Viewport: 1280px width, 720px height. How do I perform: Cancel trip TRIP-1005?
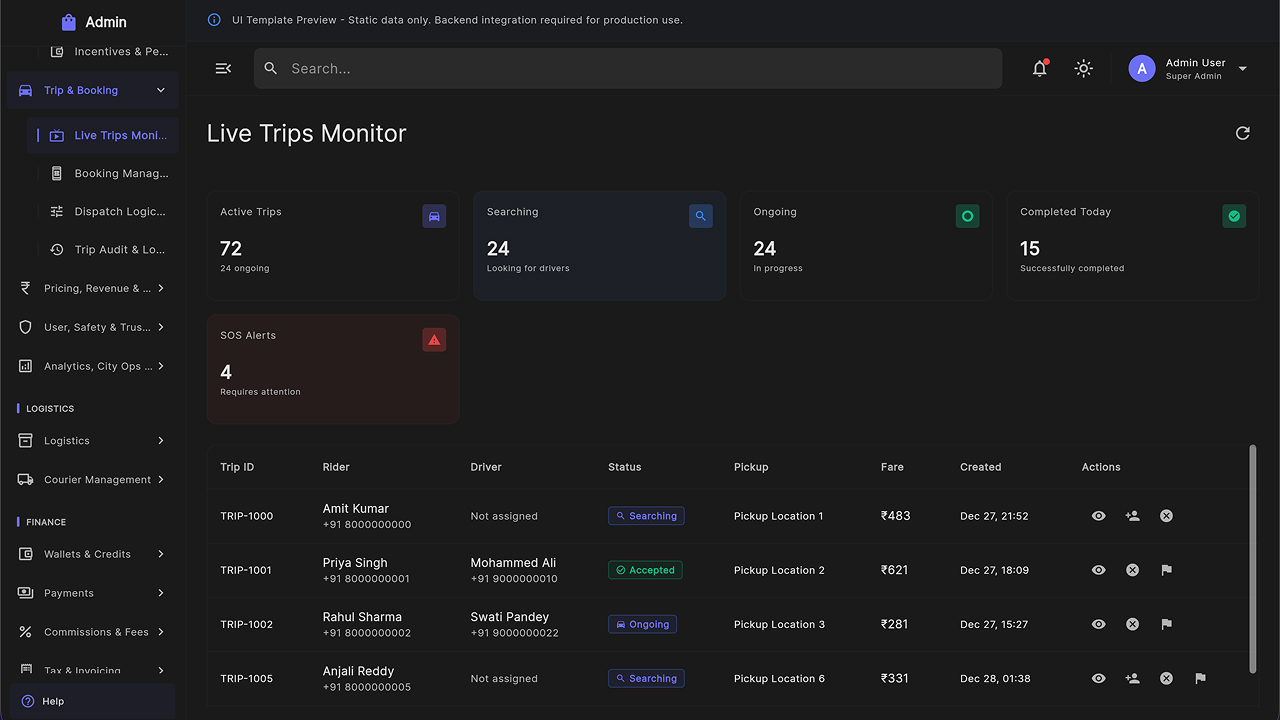pos(1166,678)
